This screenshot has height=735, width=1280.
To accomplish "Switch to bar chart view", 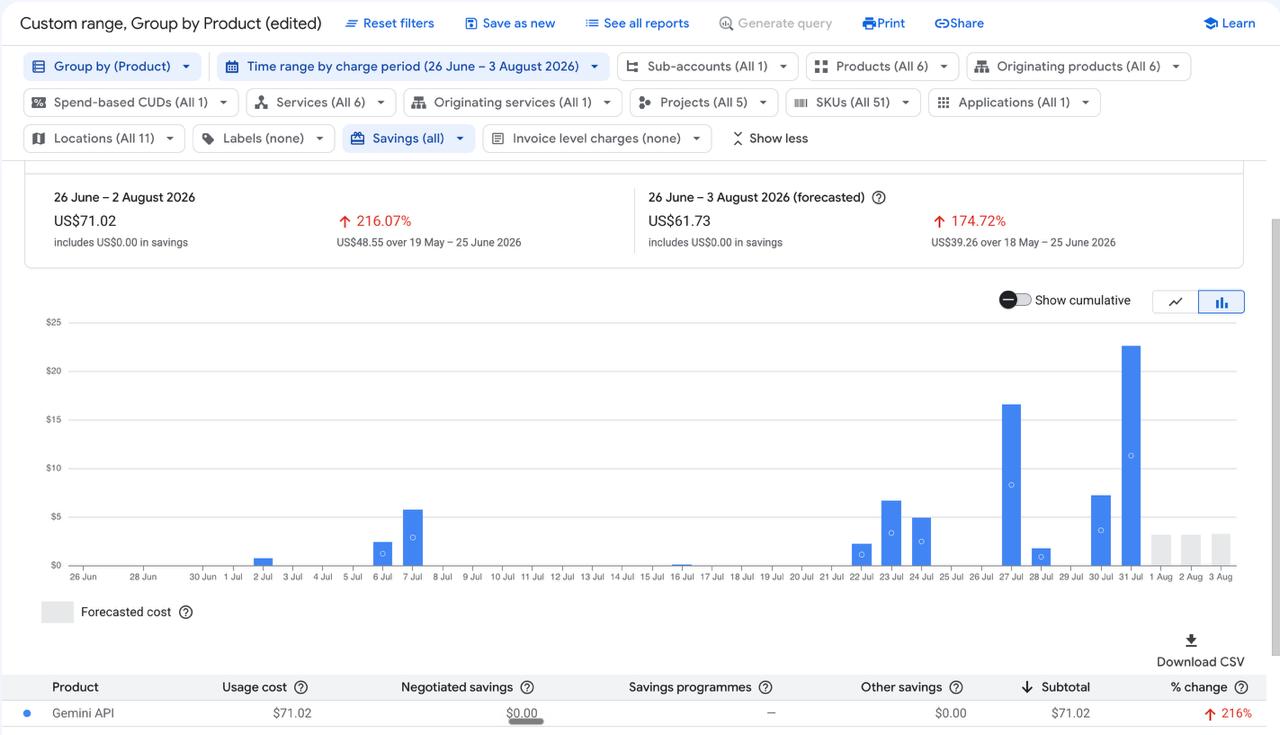I will (1221, 301).
